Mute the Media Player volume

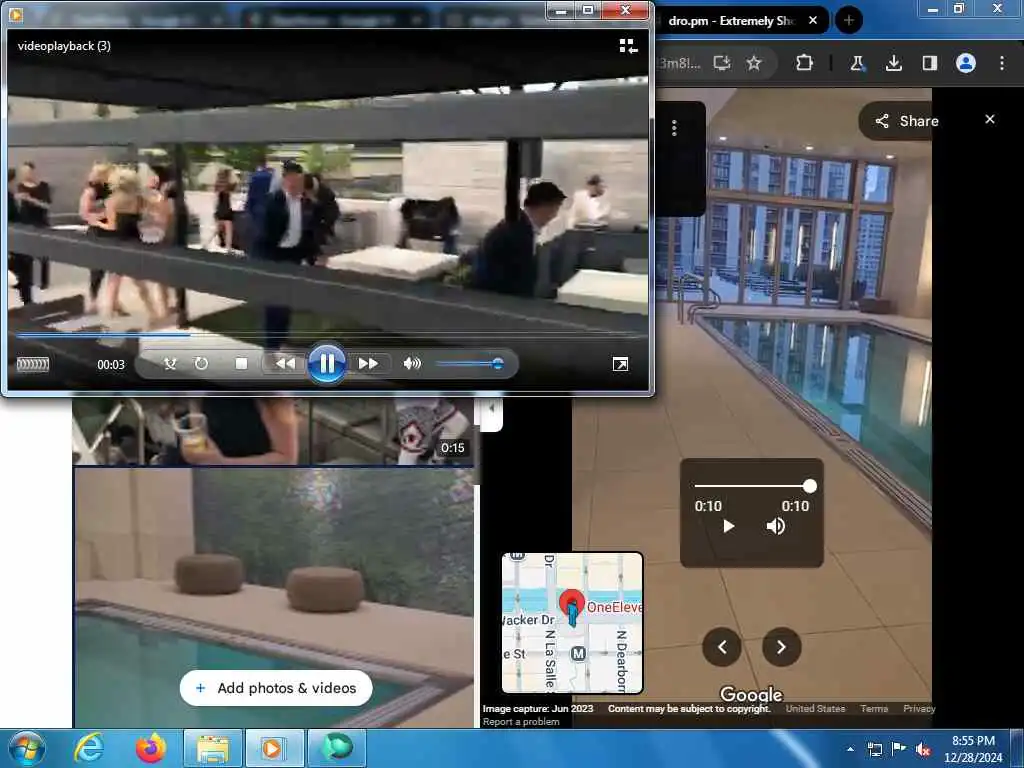(x=412, y=363)
